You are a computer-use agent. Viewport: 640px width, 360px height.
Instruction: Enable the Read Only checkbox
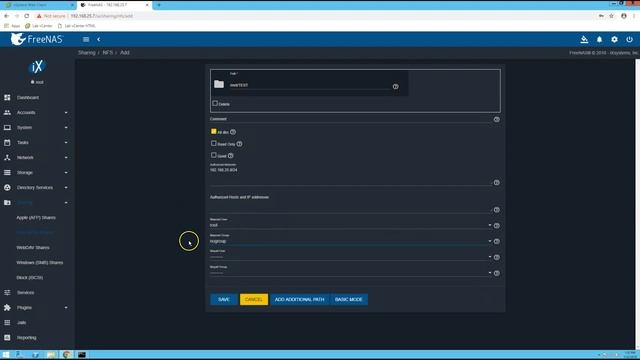click(x=213, y=143)
